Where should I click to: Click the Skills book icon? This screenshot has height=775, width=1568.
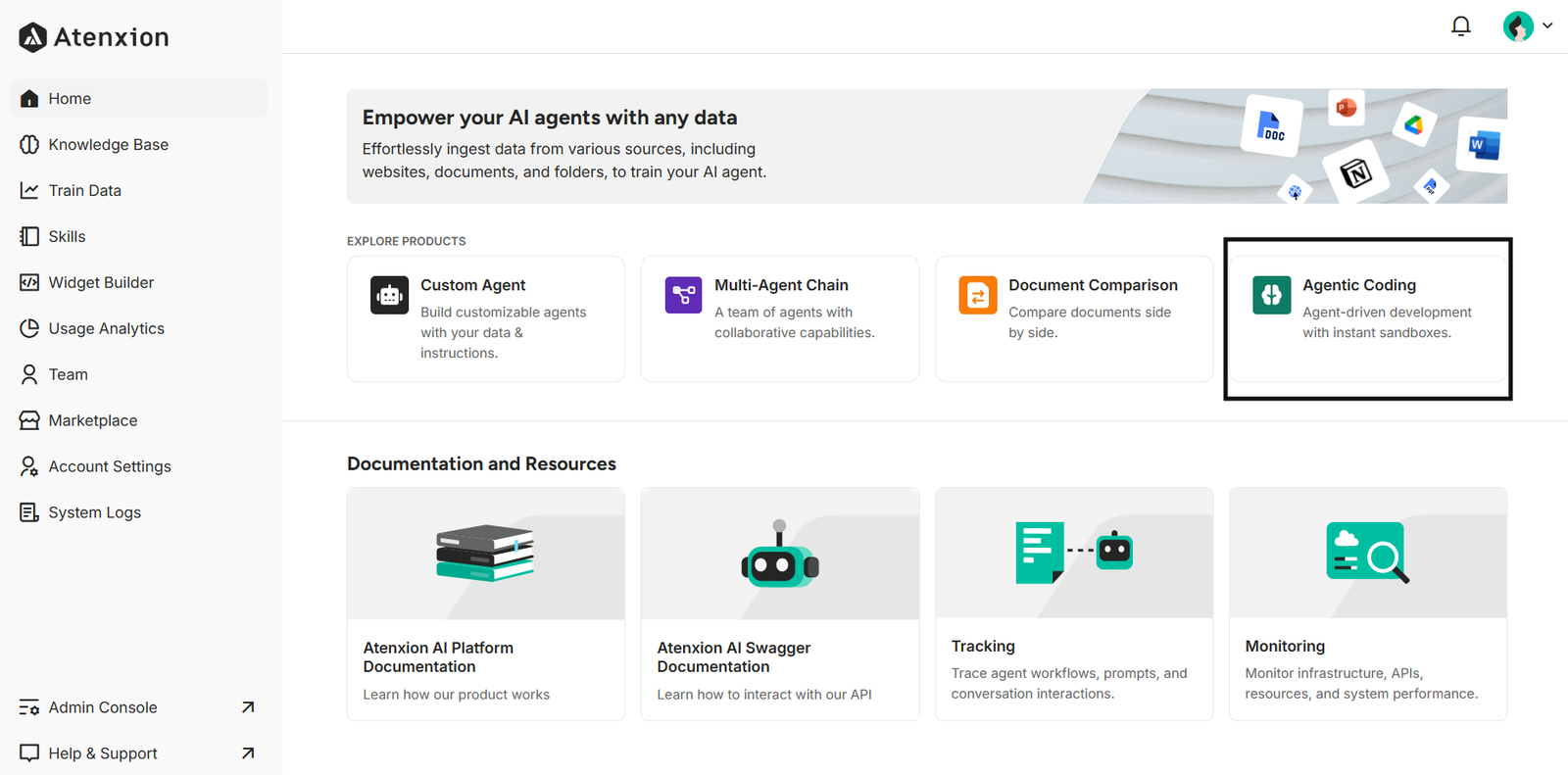click(29, 236)
